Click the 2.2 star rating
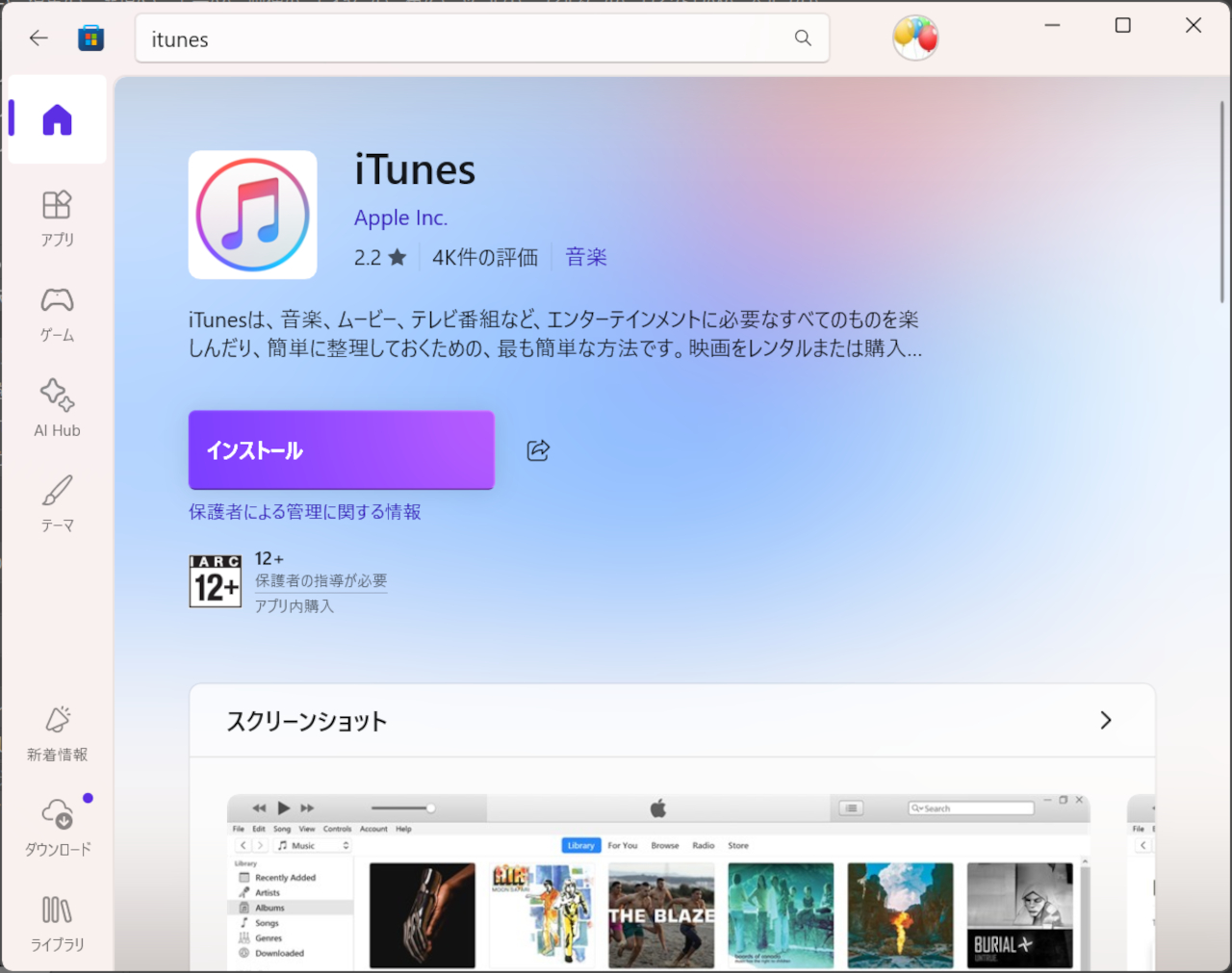 380,257
